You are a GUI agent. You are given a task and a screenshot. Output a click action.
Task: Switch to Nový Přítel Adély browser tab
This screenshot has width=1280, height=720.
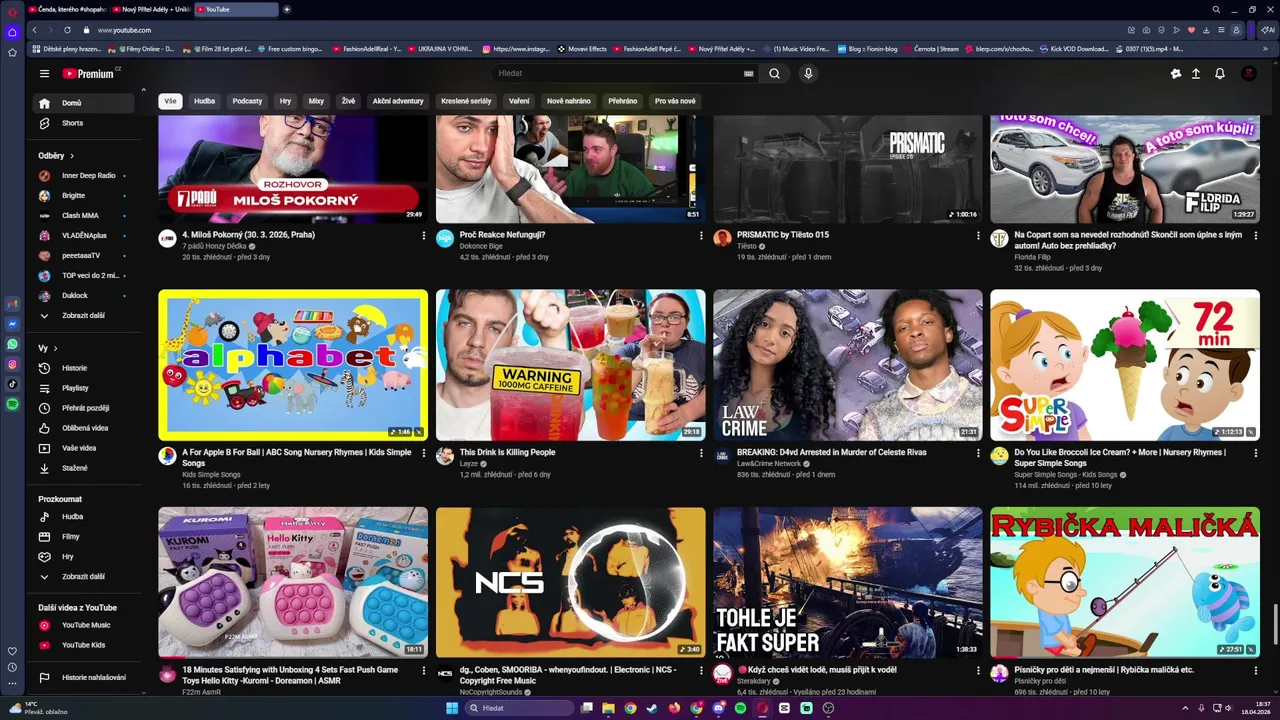tap(150, 9)
